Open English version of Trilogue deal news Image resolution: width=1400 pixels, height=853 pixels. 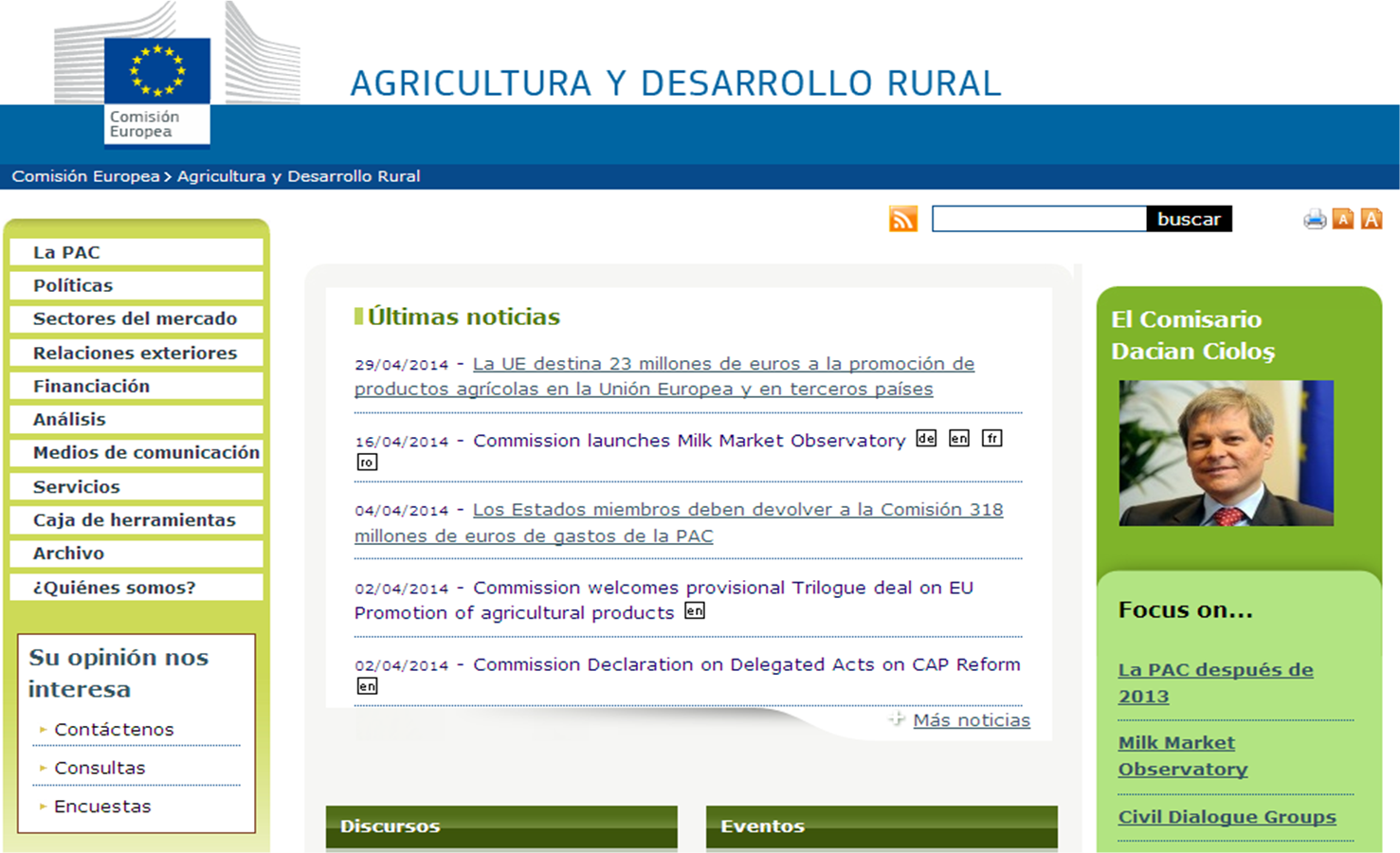coord(695,611)
